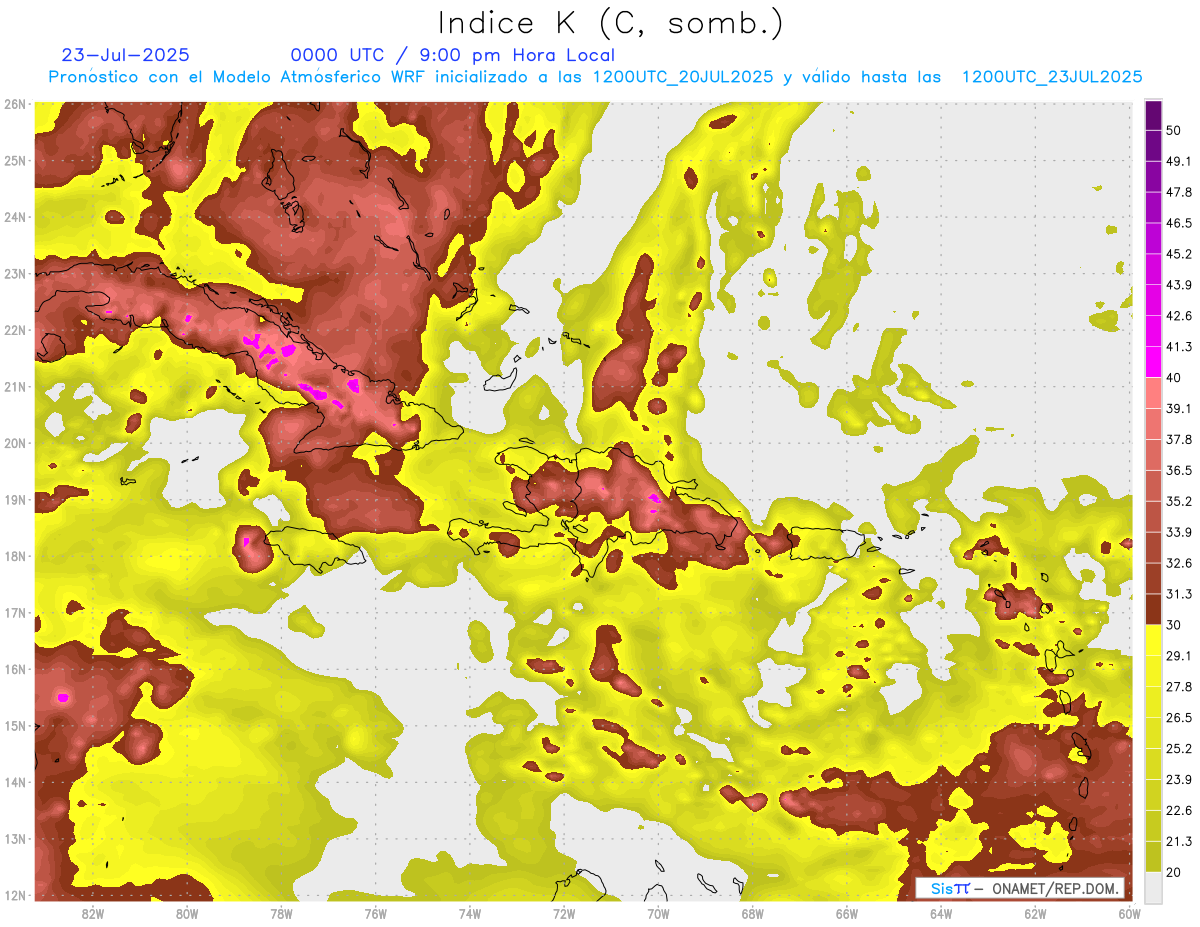Click the "0000 UTC / 9:00 pm Hora Local" text
Viewport: 1200px width, 927px height.
(452, 55)
